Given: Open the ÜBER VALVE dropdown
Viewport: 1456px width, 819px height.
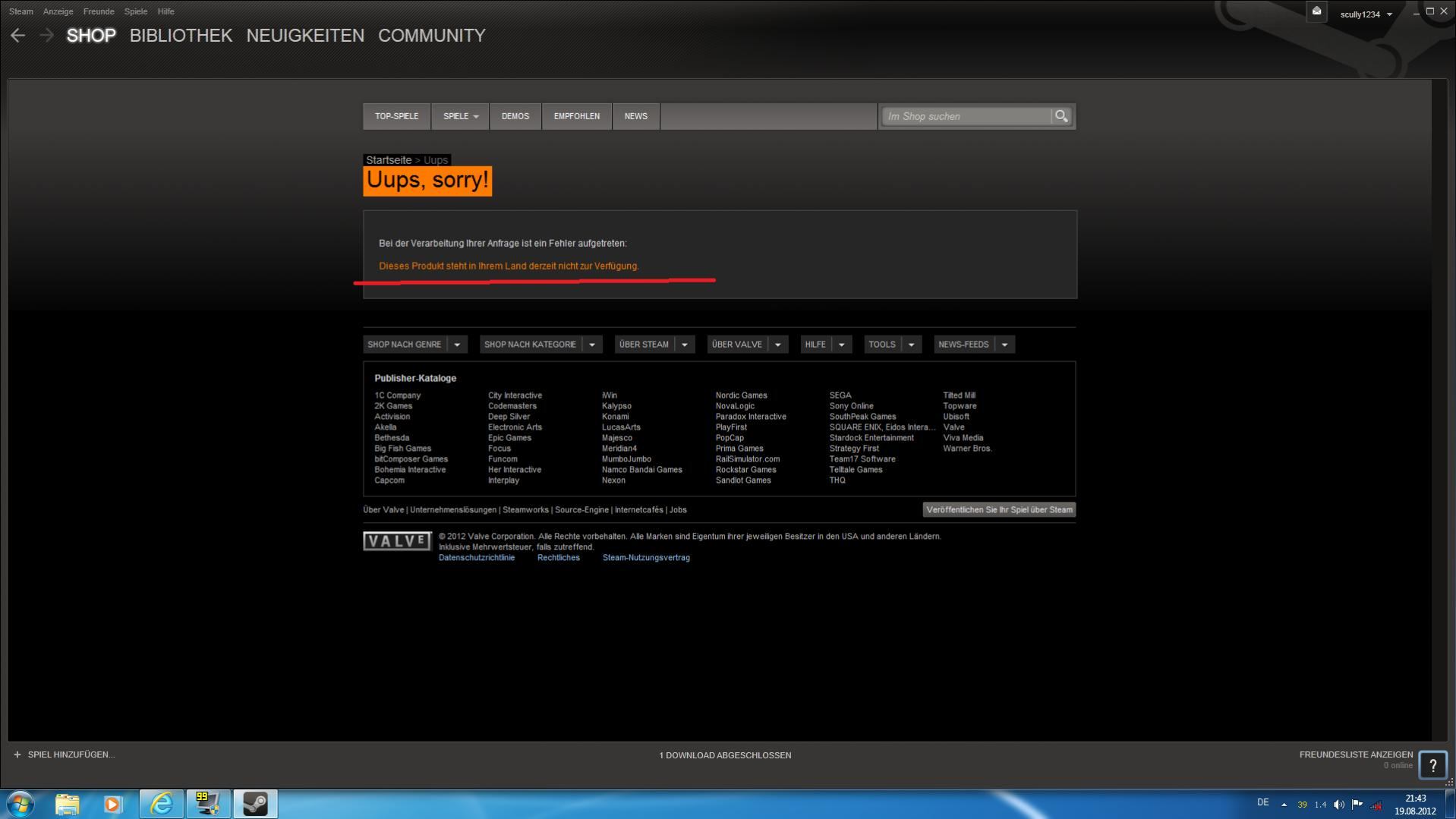Looking at the screenshot, I should coord(777,345).
